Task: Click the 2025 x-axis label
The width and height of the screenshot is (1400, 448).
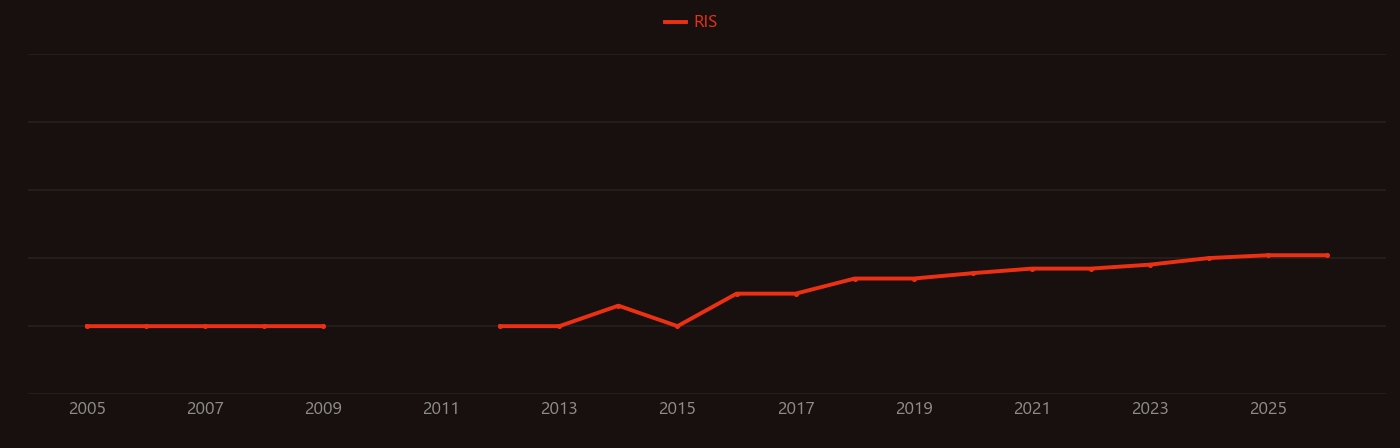Action: [x=1268, y=409]
